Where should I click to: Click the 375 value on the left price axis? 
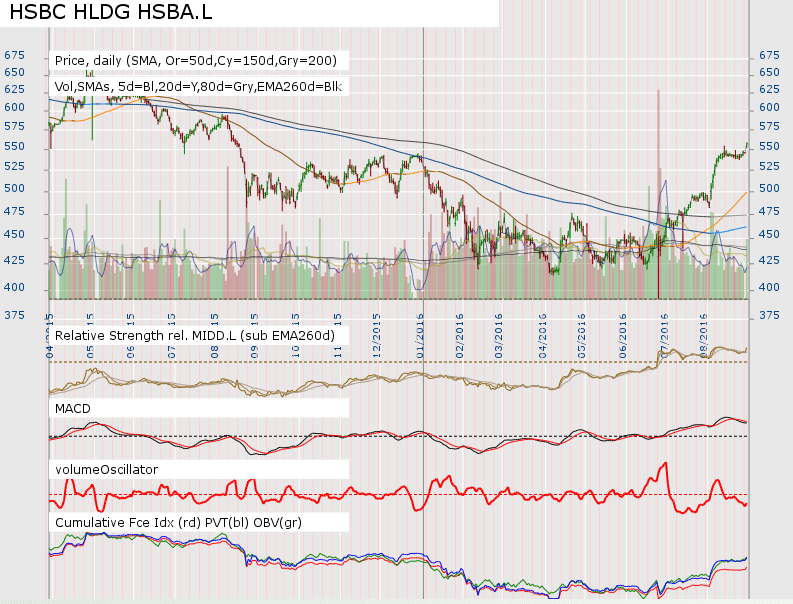point(14,315)
